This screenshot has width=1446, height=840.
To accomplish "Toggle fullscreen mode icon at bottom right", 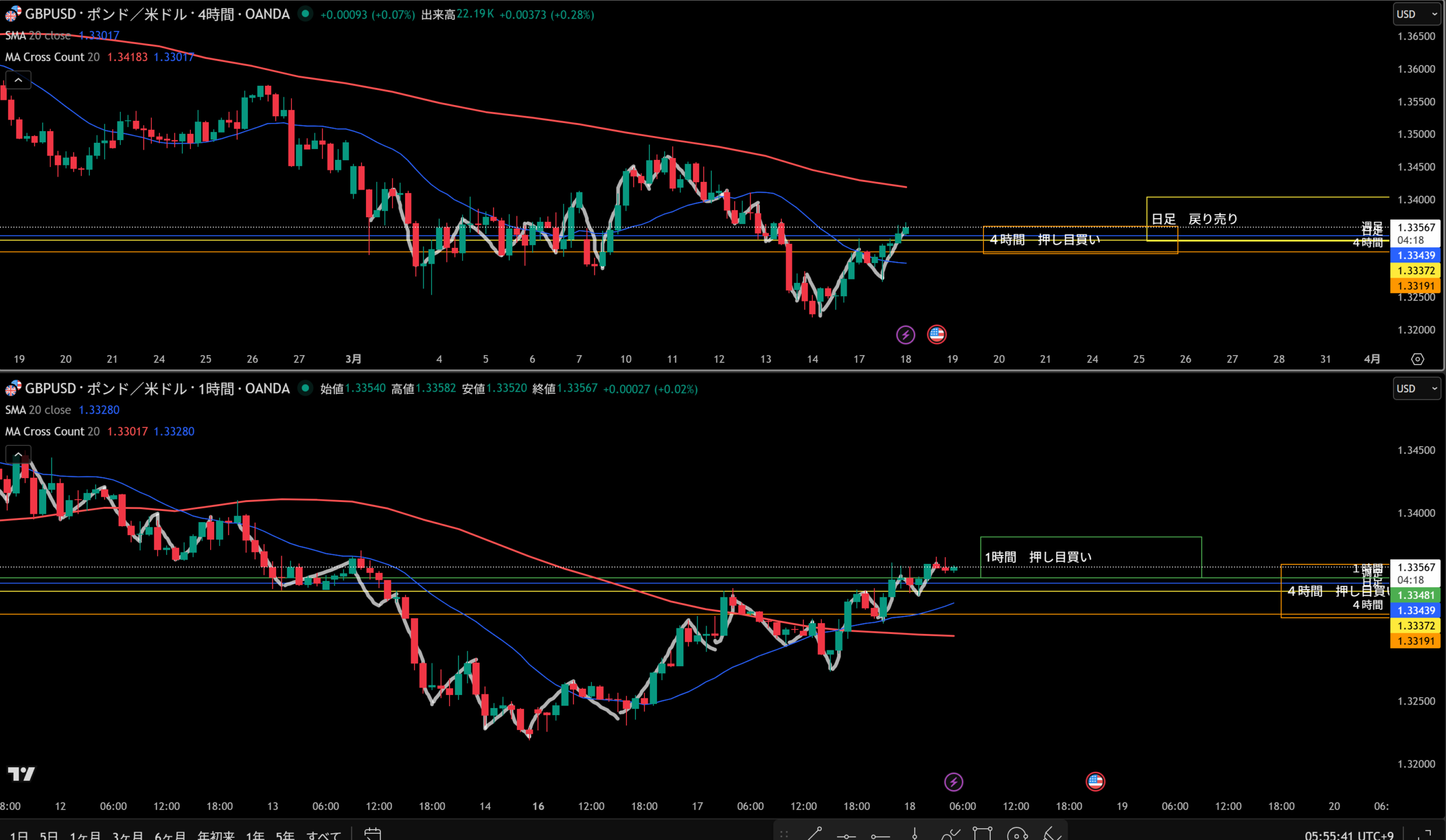I will point(1424,835).
